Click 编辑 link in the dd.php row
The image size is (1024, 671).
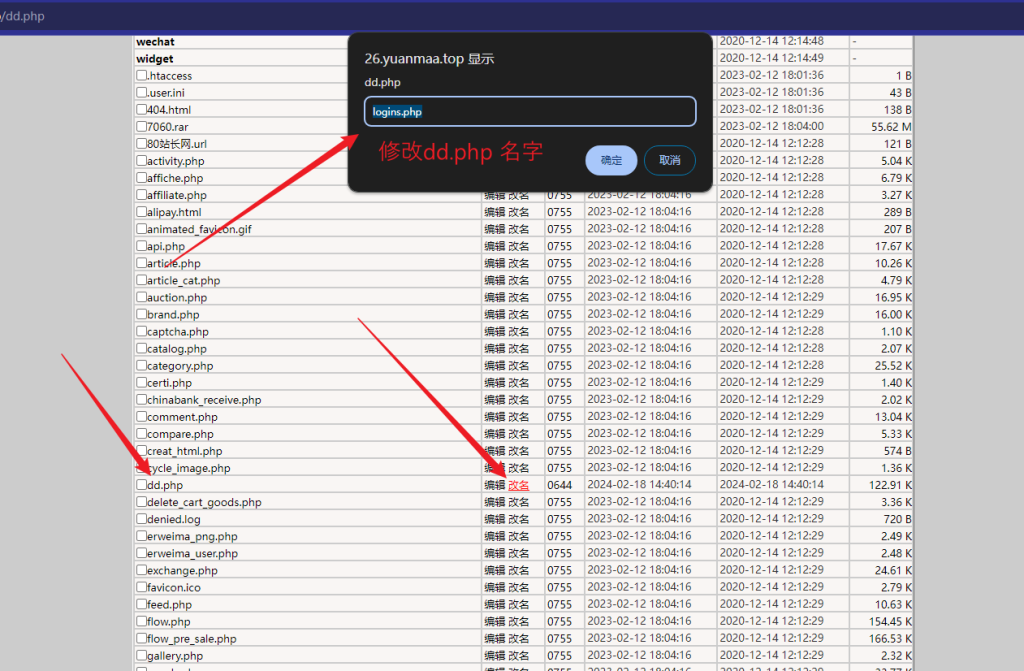tap(495, 485)
